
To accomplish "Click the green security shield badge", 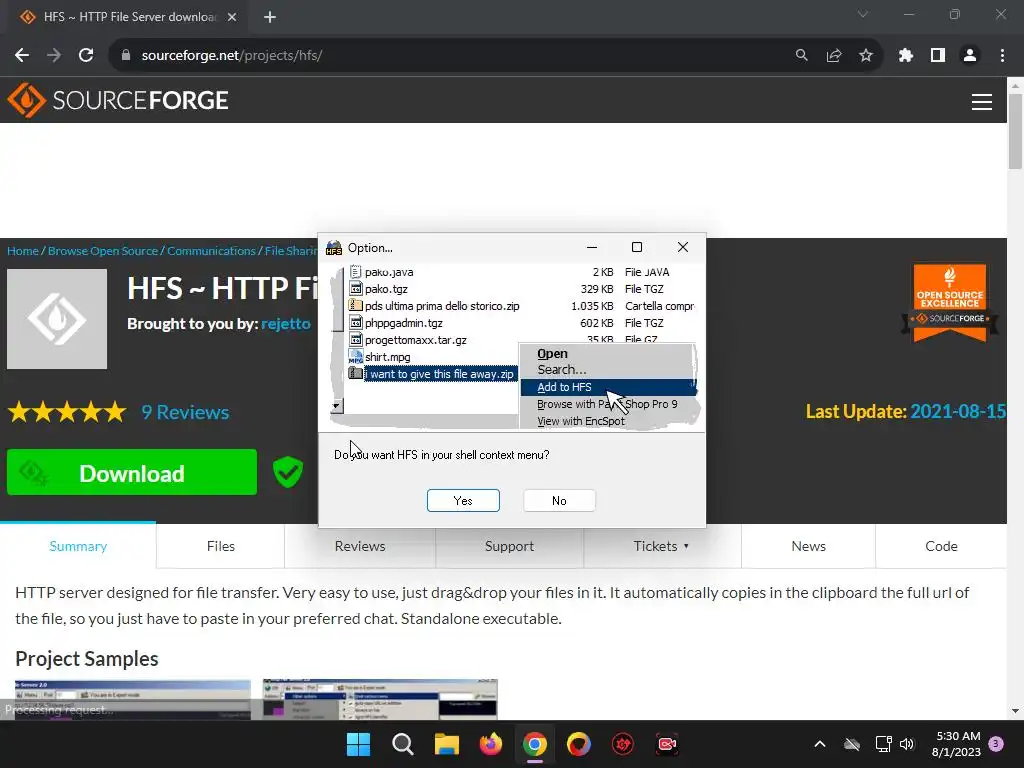I will (287, 472).
